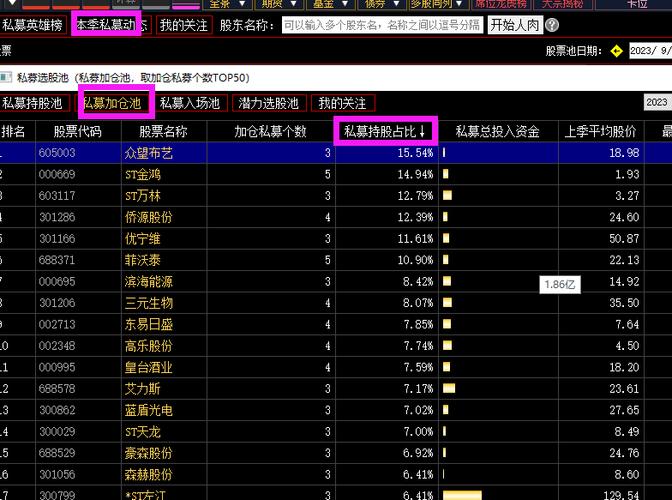The image size is (672, 500).
Task: Select the 私募入场池 tab
Action: tap(190, 103)
